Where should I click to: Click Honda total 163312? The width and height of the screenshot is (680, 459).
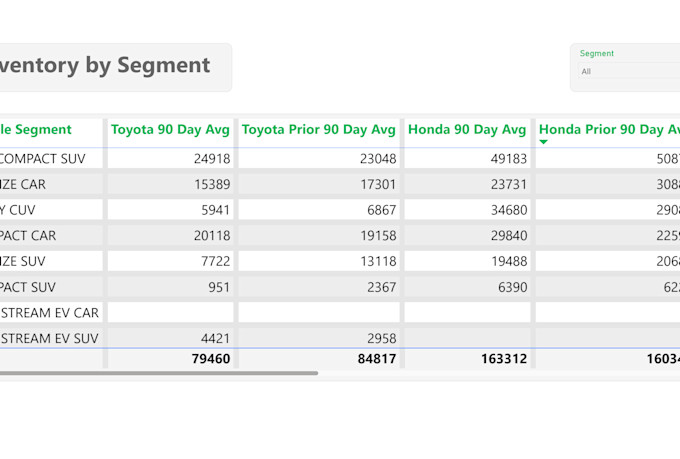[x=504, y=359]
